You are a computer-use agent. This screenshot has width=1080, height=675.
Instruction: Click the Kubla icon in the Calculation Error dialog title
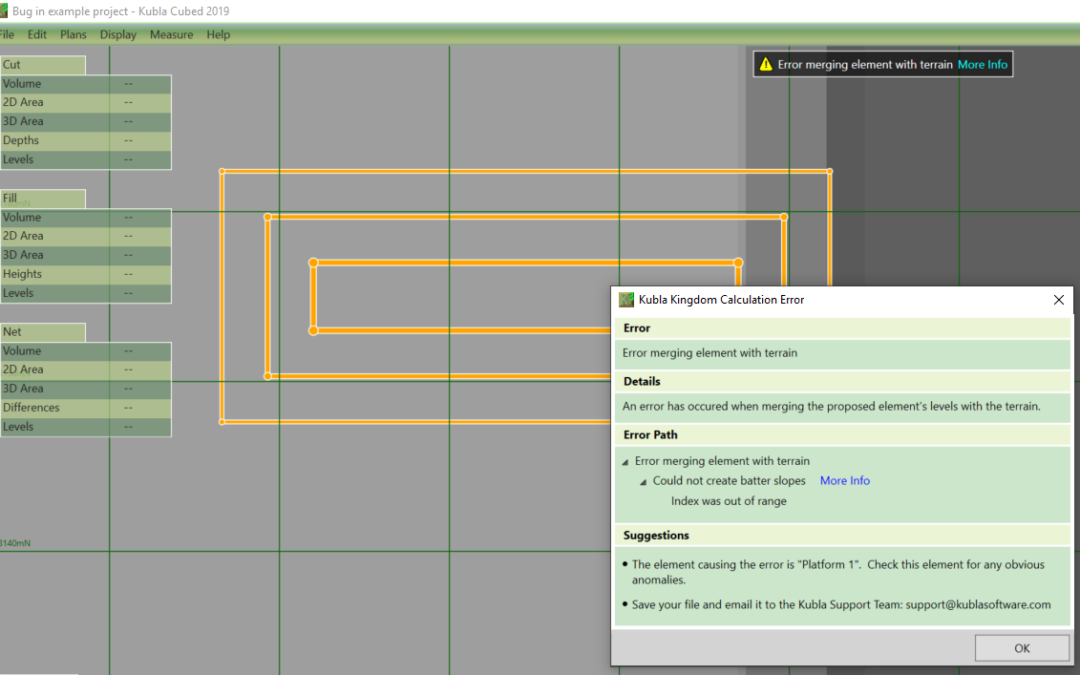click(626, 300)
